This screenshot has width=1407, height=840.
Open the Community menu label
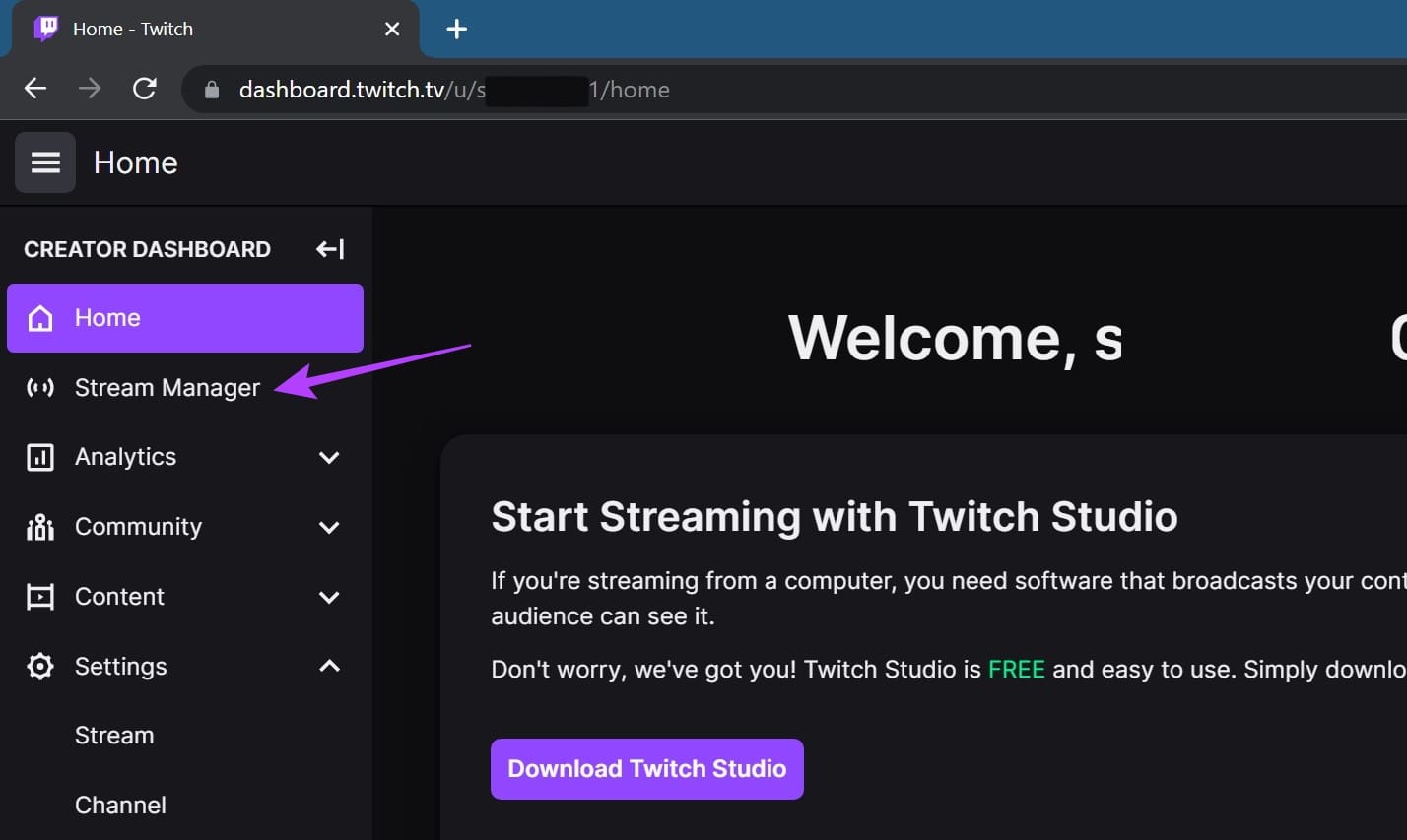click(138, 527)
